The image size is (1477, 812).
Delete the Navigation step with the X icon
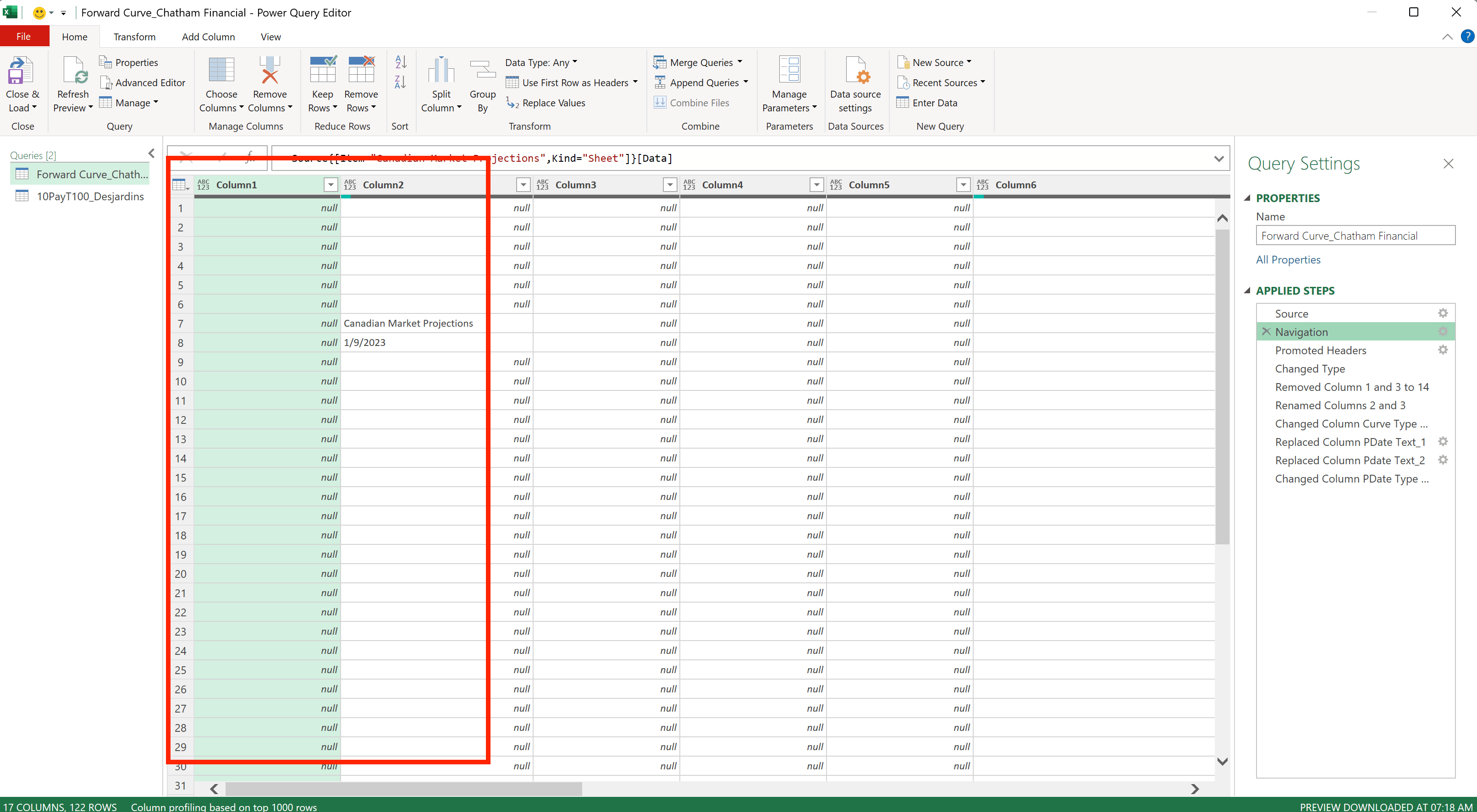[x=1266, y=332]
